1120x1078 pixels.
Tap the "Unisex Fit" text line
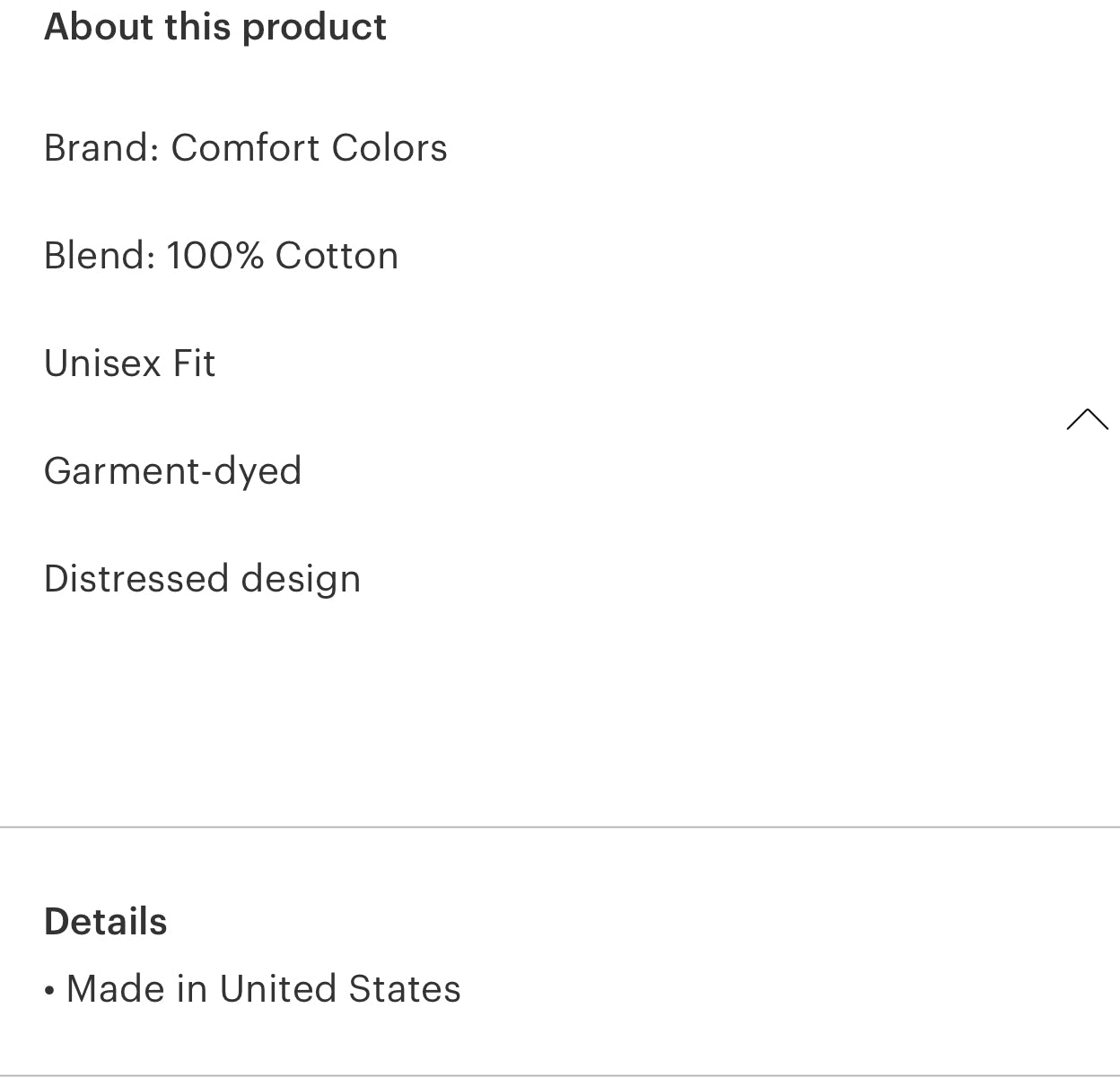tap(129, 364)
